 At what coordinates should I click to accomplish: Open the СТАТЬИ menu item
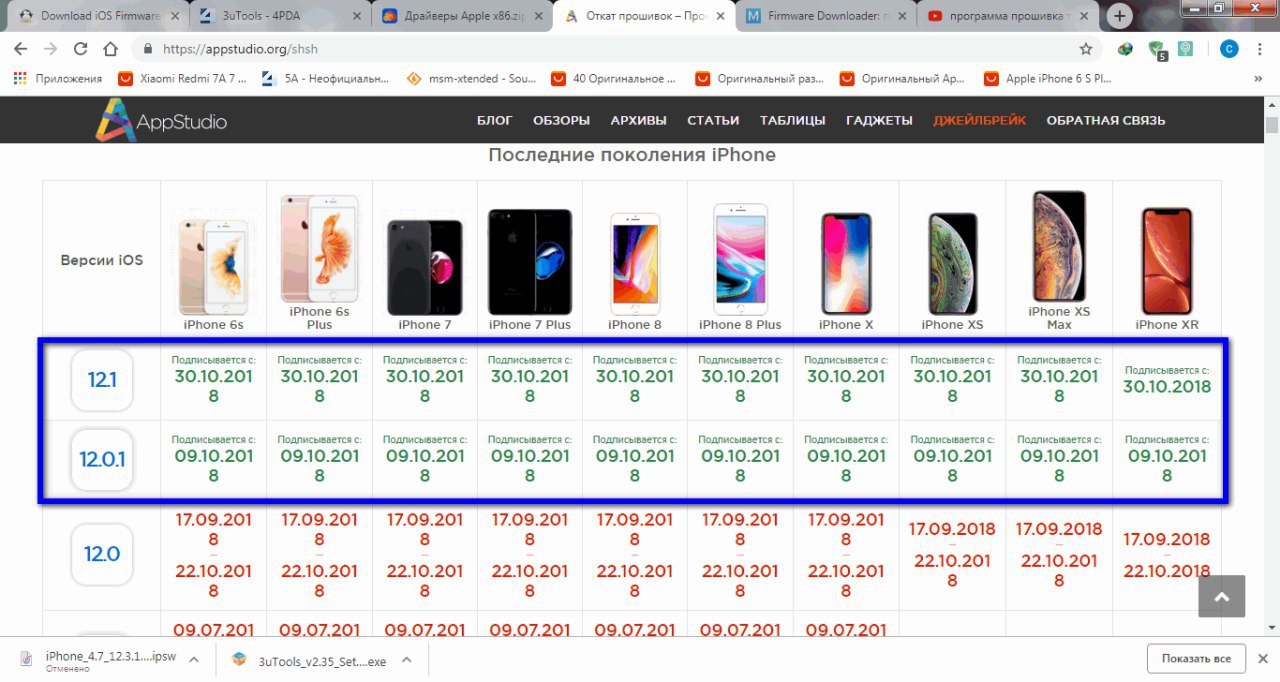click(x=713, y=120)
